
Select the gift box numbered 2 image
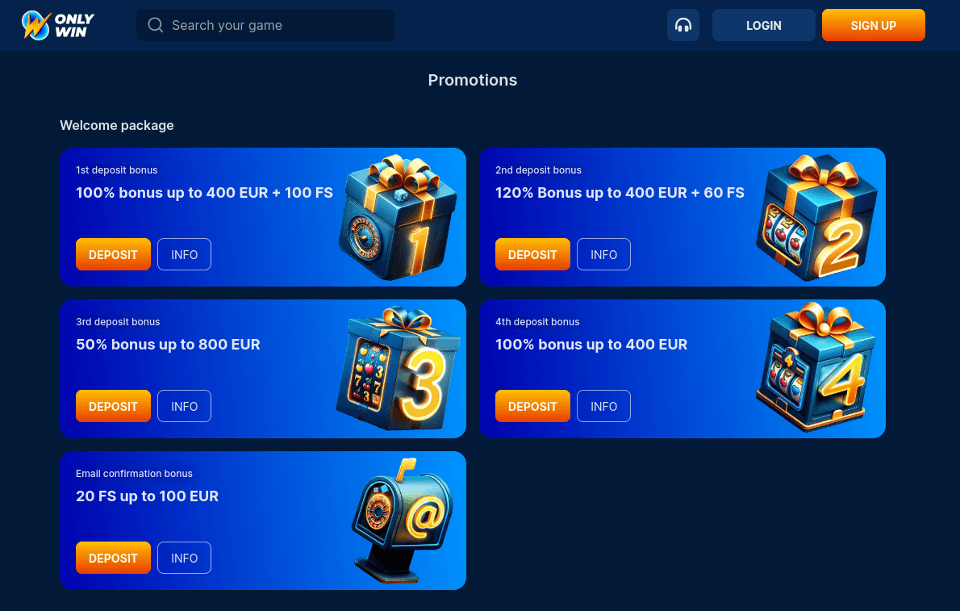point(817,217)
